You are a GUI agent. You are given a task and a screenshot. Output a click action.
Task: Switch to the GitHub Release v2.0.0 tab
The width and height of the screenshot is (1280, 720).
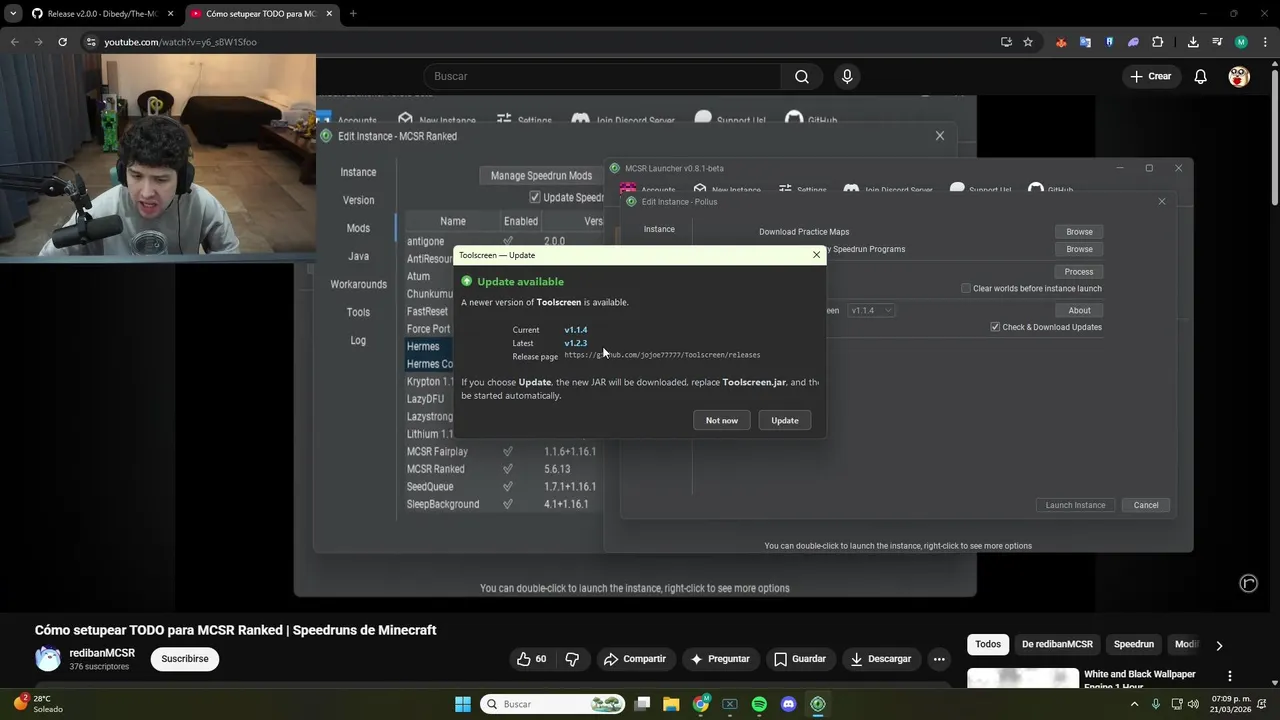(102, 14)
